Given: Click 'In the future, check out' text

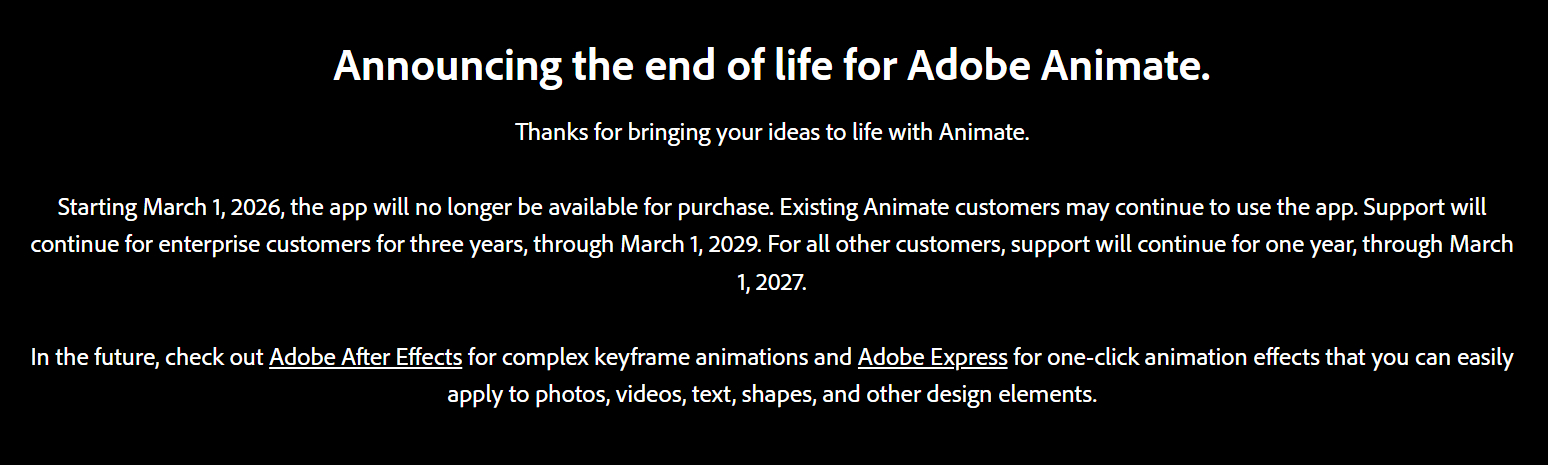Looking at the screenshot, I should point(147,357).
